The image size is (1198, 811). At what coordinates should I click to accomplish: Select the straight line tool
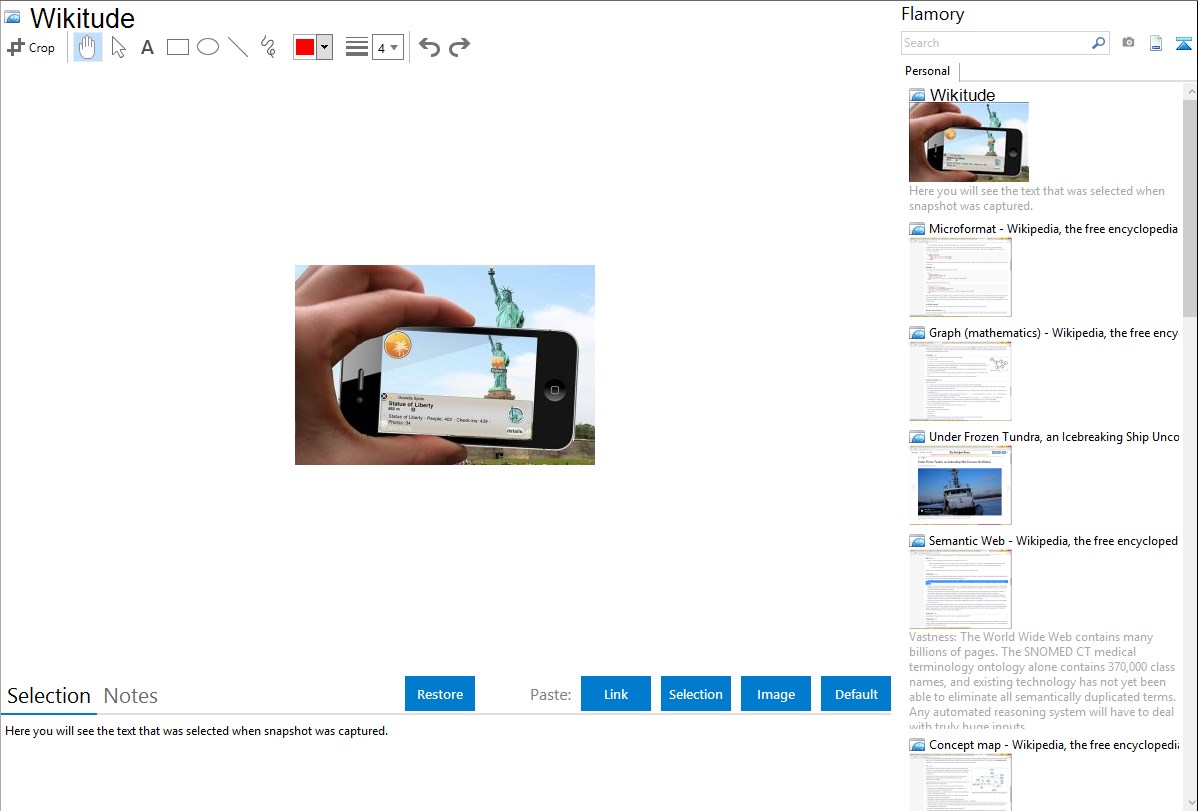pos(238,47)
